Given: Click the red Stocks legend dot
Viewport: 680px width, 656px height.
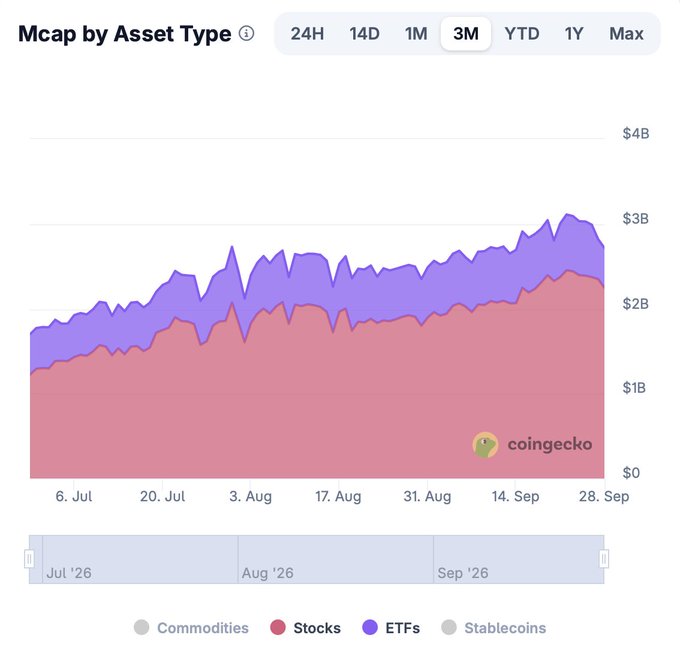Looking at the screenshot, I should [x=278, y=627].
